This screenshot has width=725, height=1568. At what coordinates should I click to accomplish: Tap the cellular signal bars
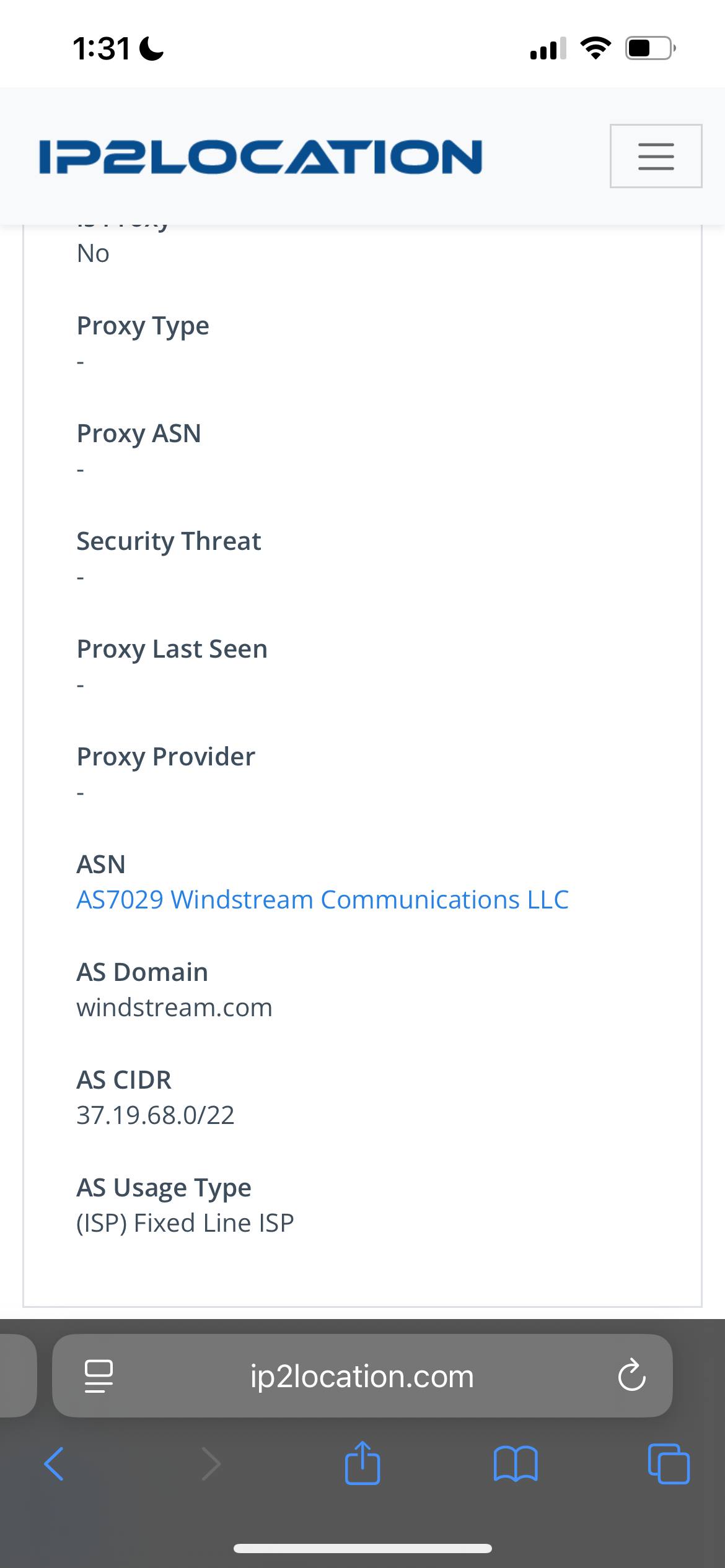tap(548, 48)
